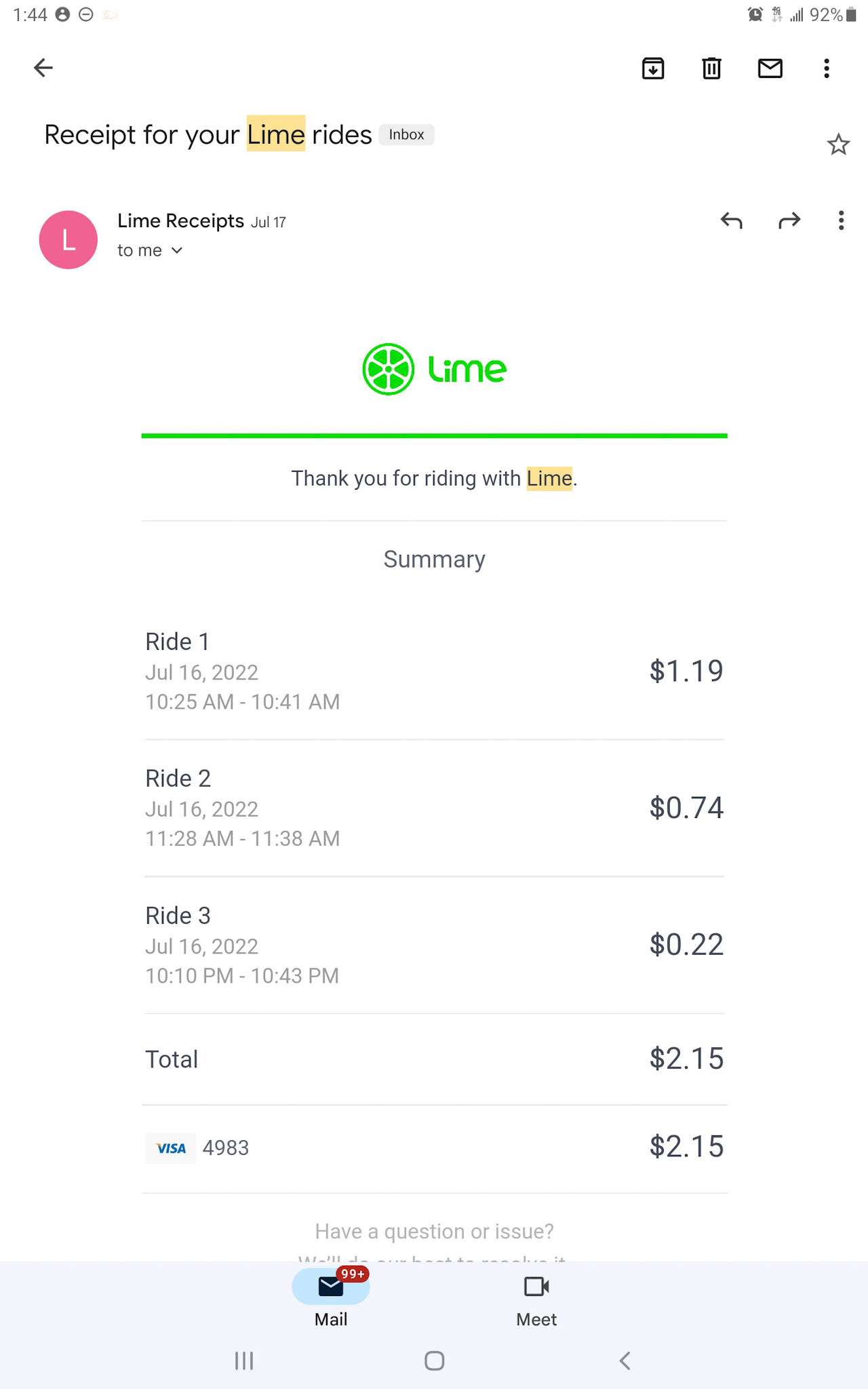The width and height of the screenshot is (868, 1389).
Task: Delete the email with trash icon
Action: point(711,69)
